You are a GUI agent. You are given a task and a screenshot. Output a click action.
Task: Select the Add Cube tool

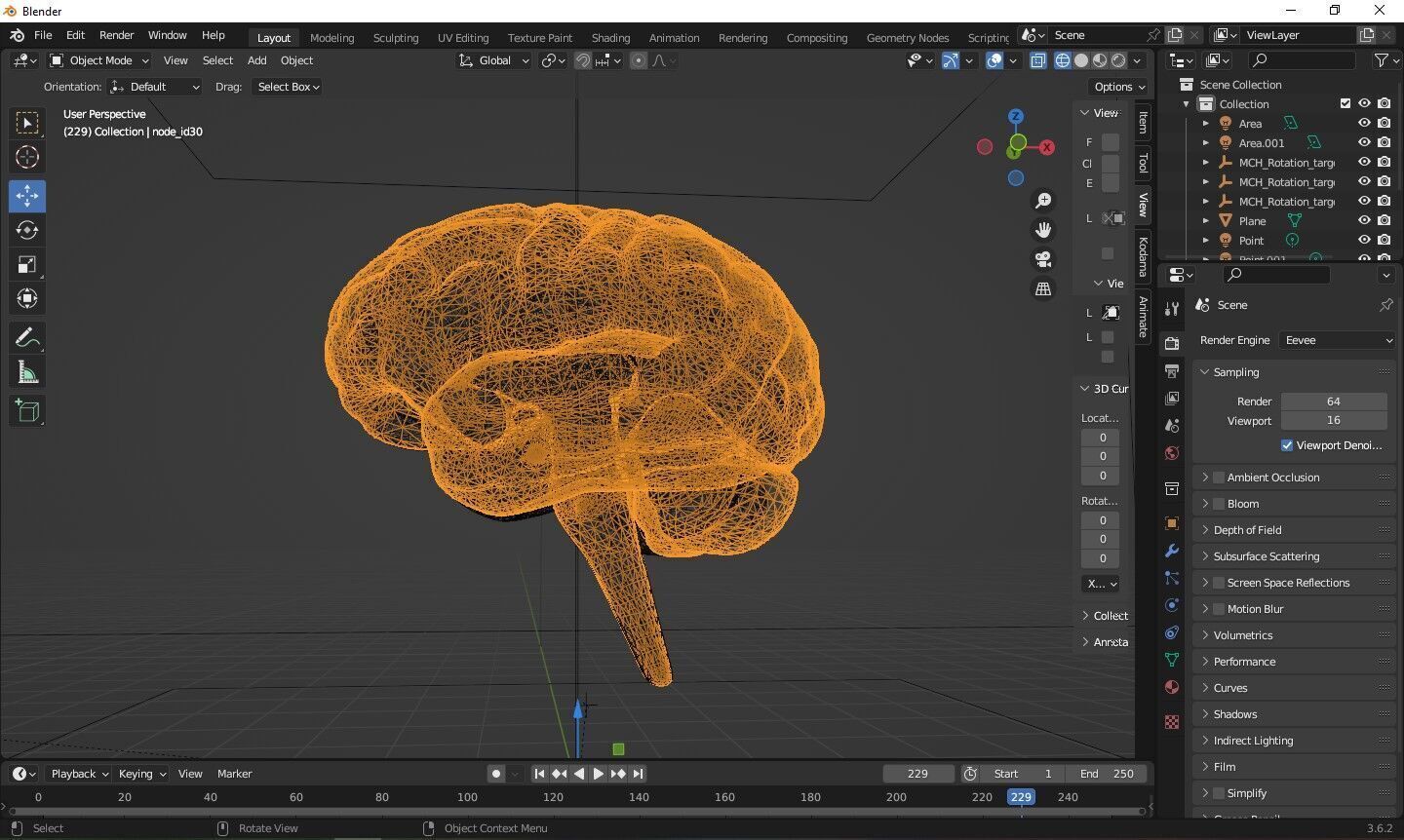point(27,411)
